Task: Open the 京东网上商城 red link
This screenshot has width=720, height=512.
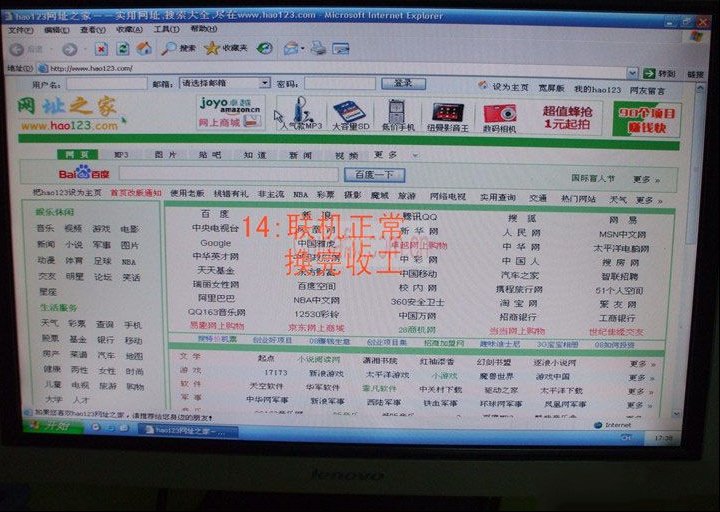Action: (316, 328)
